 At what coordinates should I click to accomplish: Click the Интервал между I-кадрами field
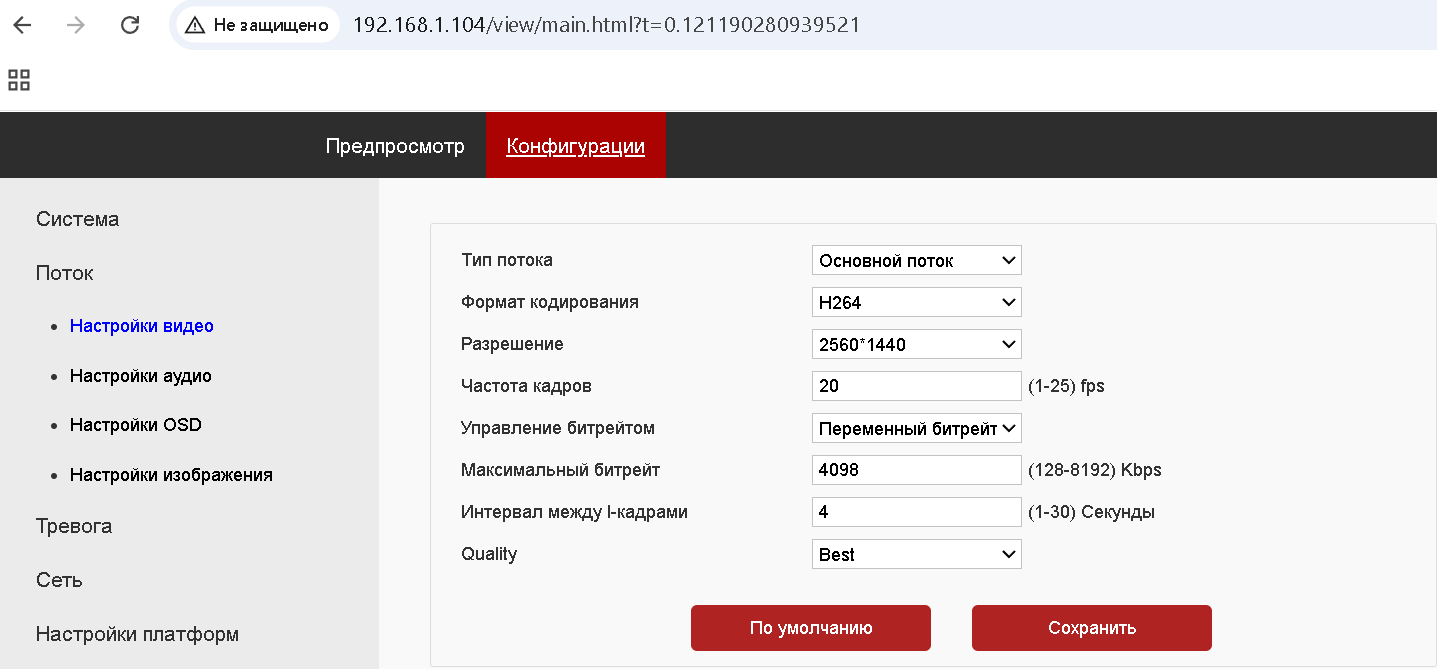[x=917, y=512]
